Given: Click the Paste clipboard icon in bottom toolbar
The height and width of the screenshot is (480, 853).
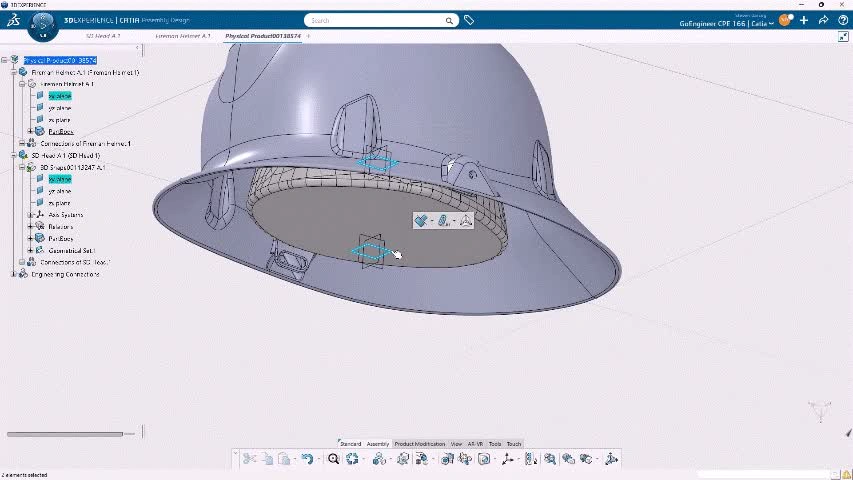Looking at the screenshot, I should pyautogui.click(x=284, y=459).
